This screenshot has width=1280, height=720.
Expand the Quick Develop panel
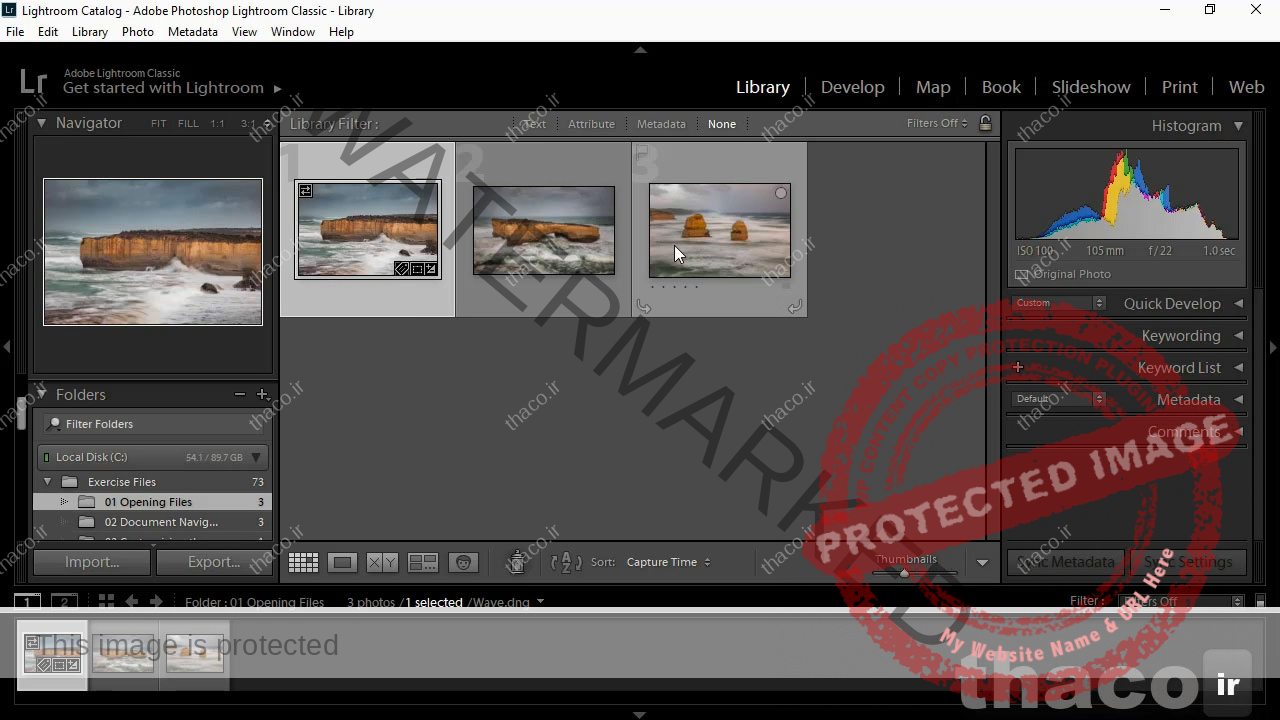coord(1238,304)
